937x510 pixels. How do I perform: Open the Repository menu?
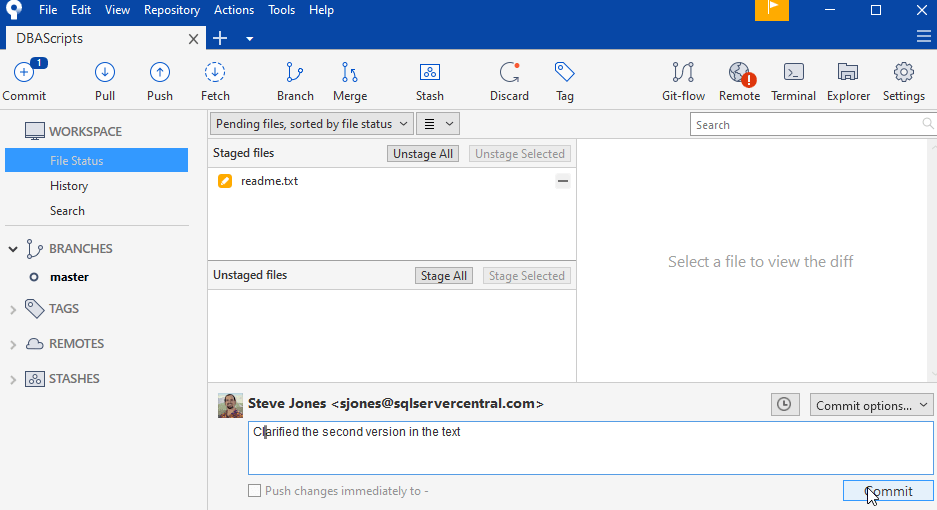click(171, 10)
